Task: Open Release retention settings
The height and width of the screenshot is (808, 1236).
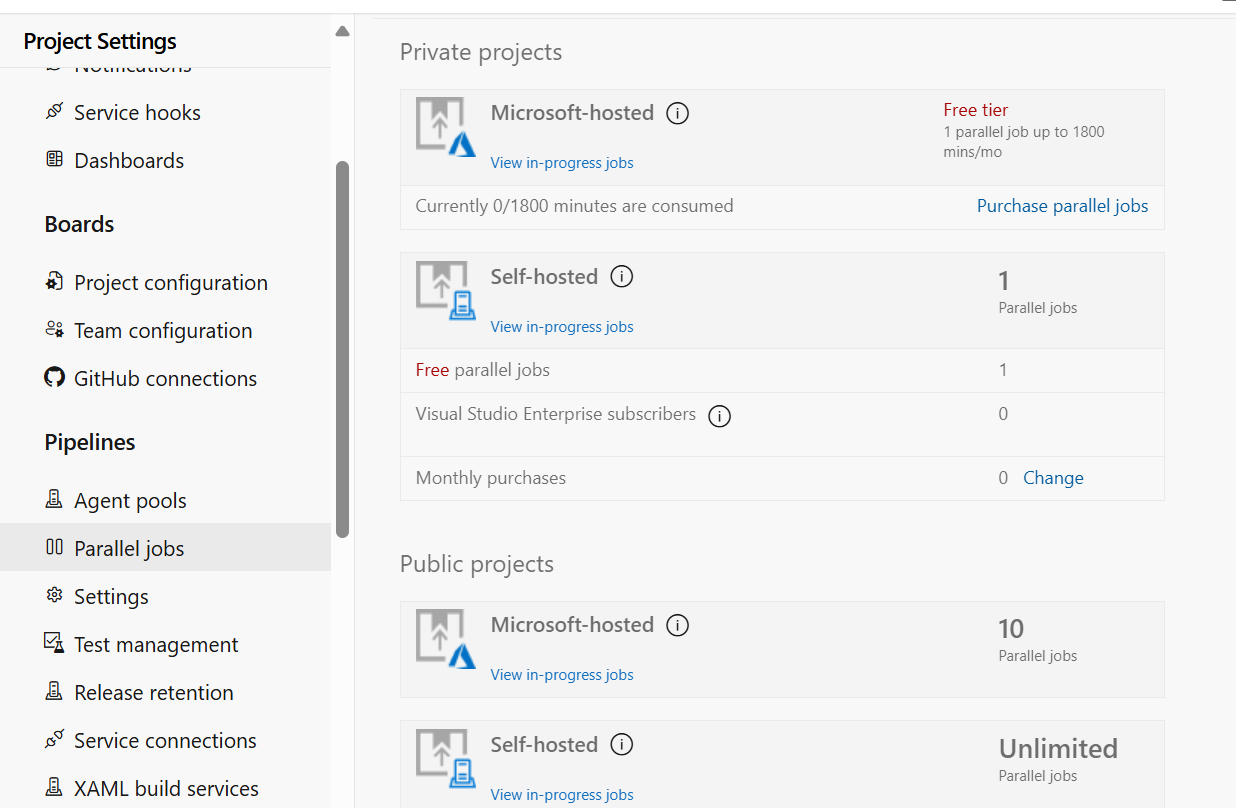Action: pyautogui.click(x=153, y=693)
